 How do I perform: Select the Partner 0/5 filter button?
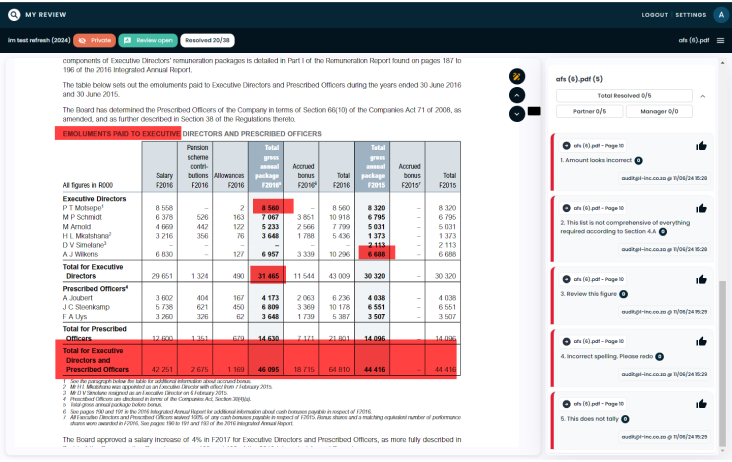pyautogui.click(x=589, y=111)
